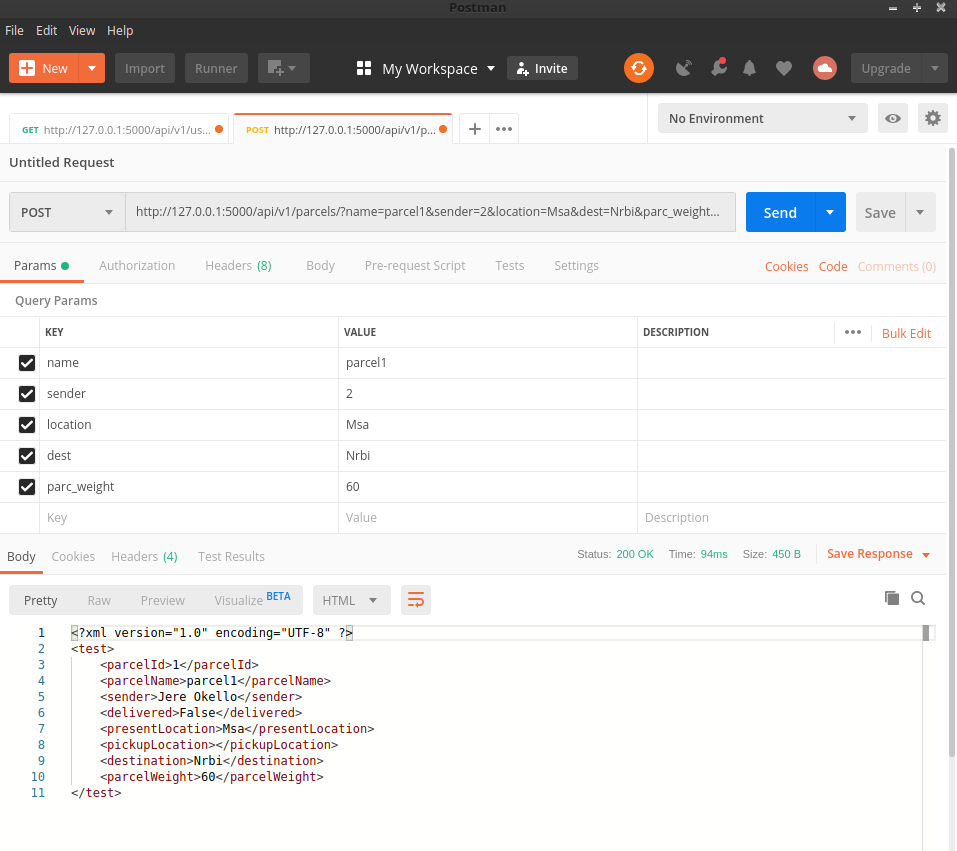Click the empty Key parameter field
This screenshot has width=957, height=851.
(189, 518)
